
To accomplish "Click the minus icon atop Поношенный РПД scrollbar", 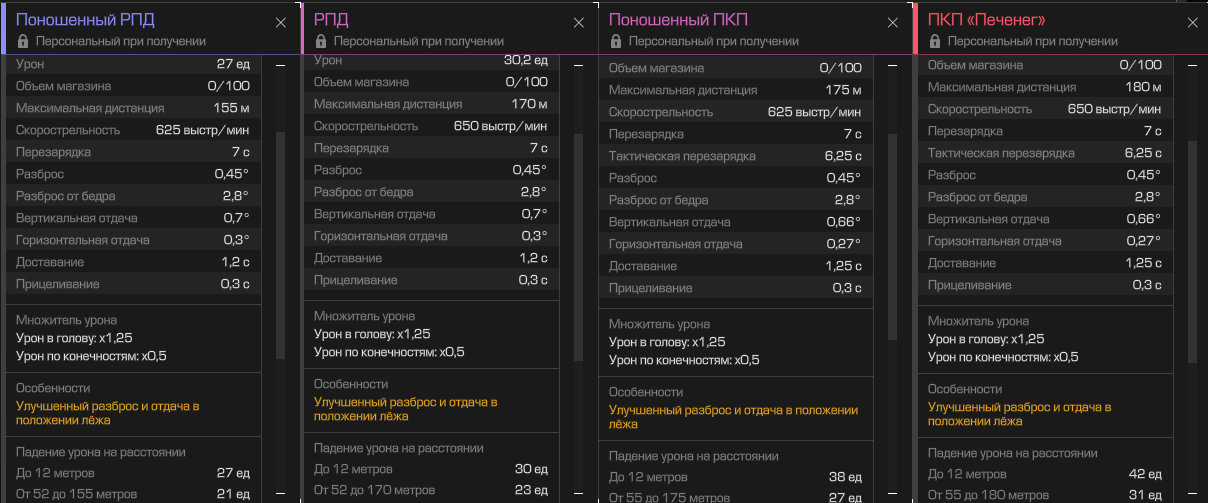I will (x=280, y=65).
